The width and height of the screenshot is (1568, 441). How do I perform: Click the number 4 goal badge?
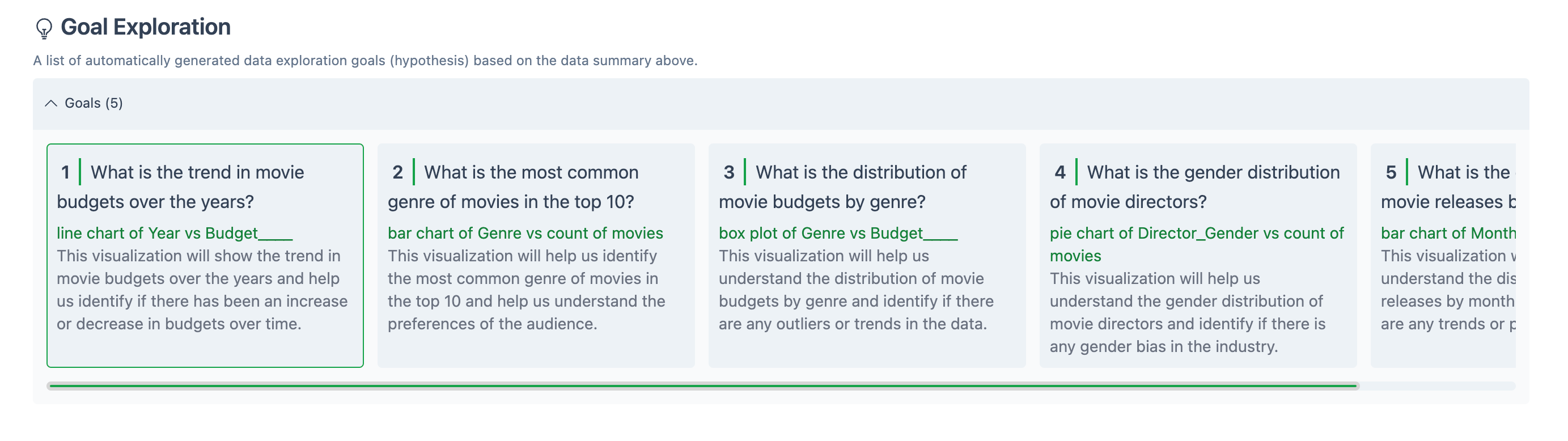tap(1060, 173)
